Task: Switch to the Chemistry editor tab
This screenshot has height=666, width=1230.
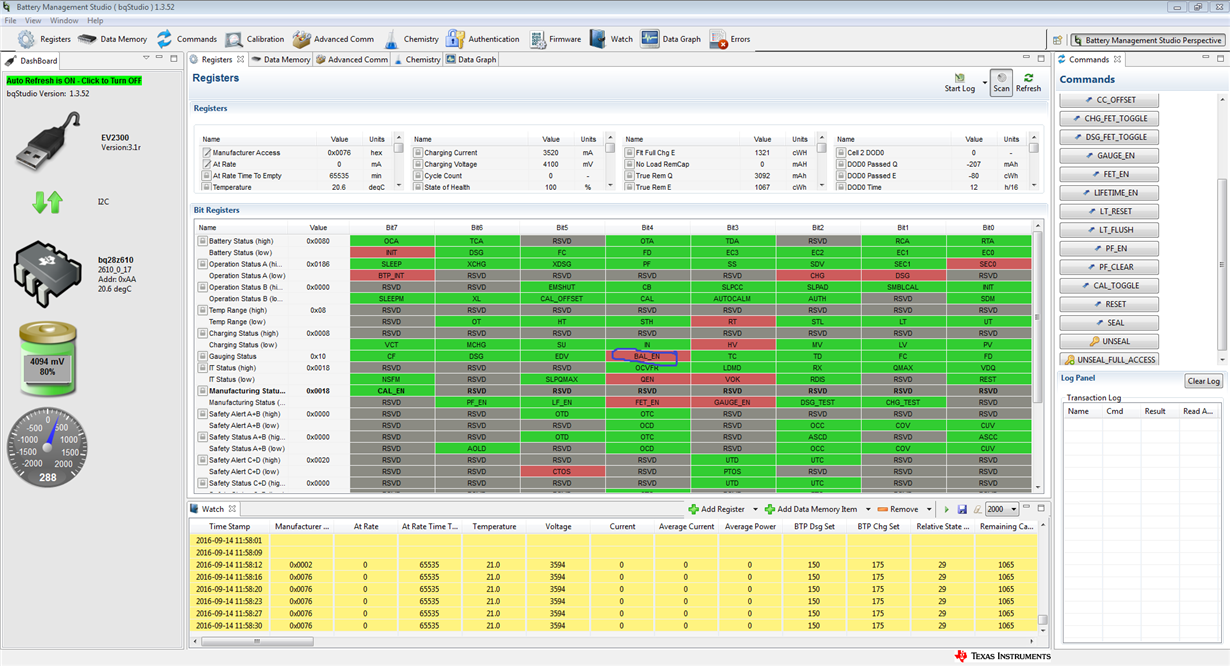Action: tap(417, 60)
